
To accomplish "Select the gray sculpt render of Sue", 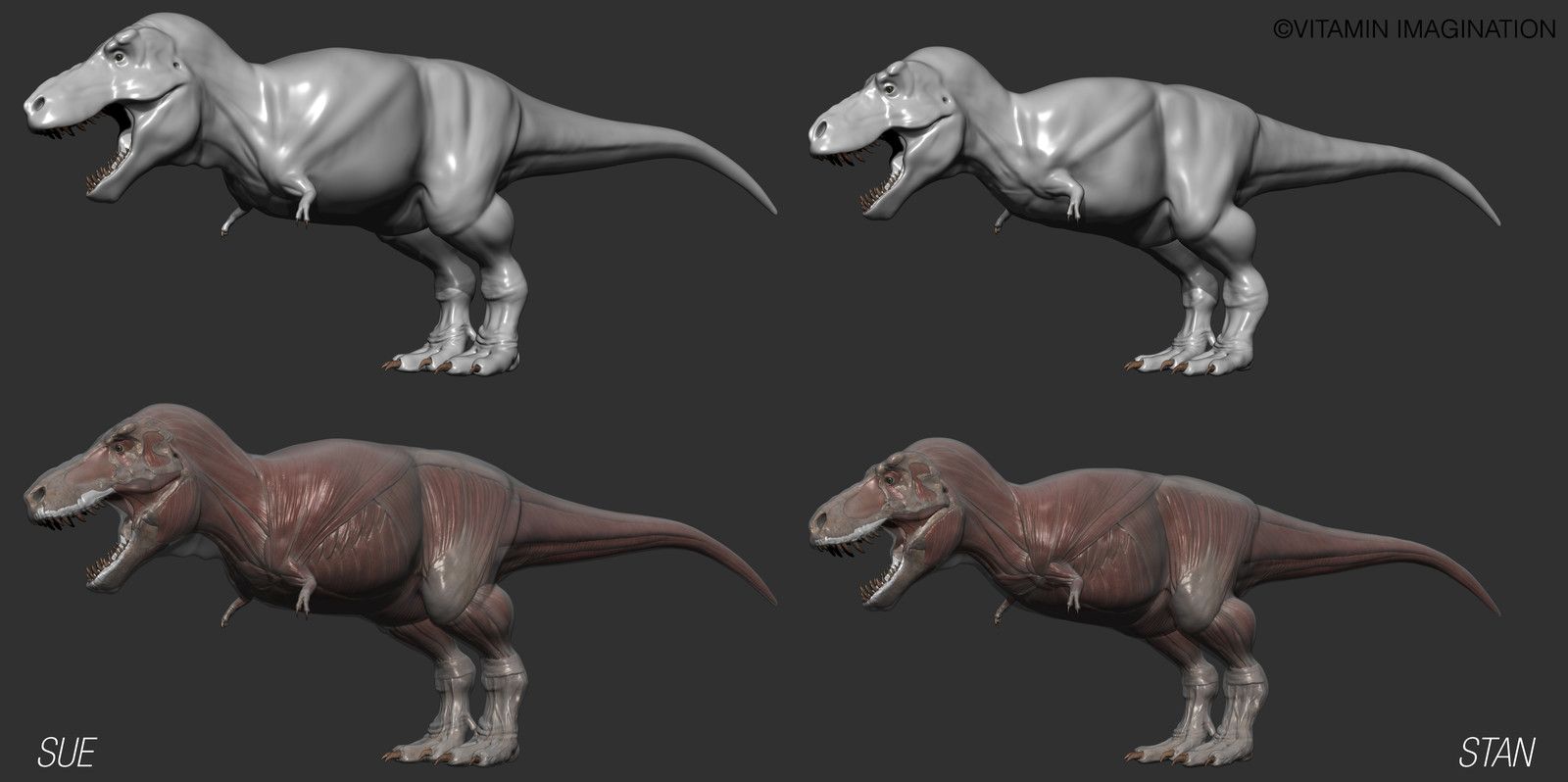I will pyautogui.click(x=400, y=194).
